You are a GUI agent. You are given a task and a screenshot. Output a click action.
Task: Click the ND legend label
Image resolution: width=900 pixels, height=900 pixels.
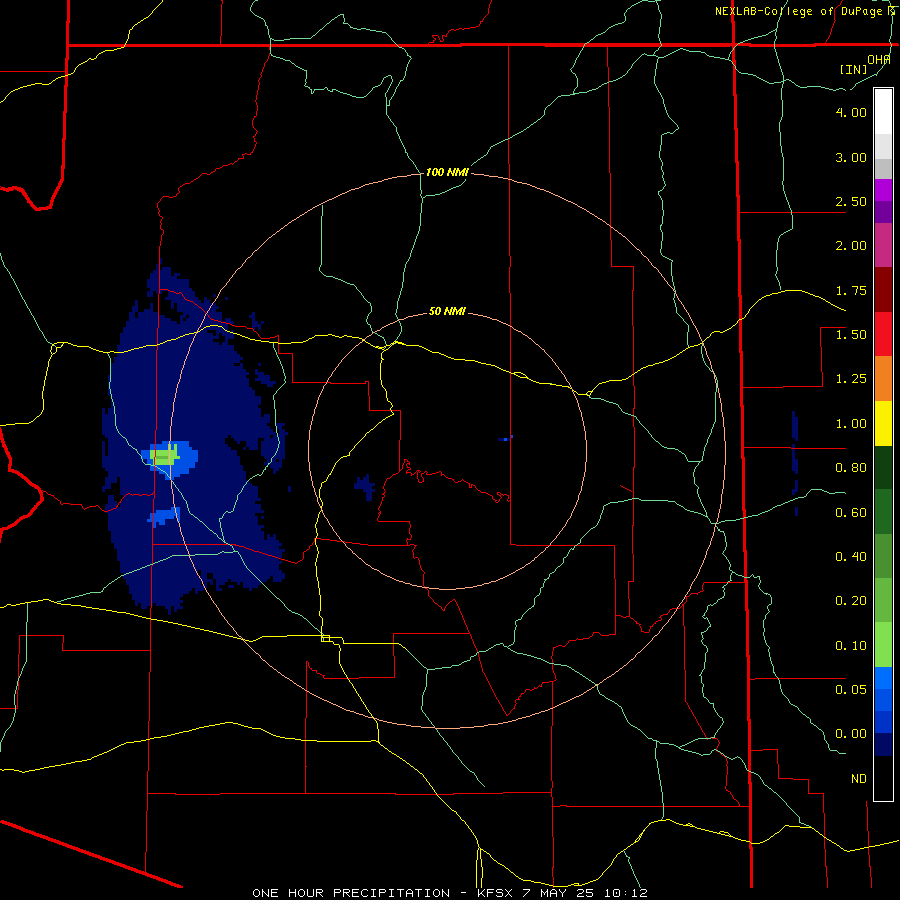859,779
